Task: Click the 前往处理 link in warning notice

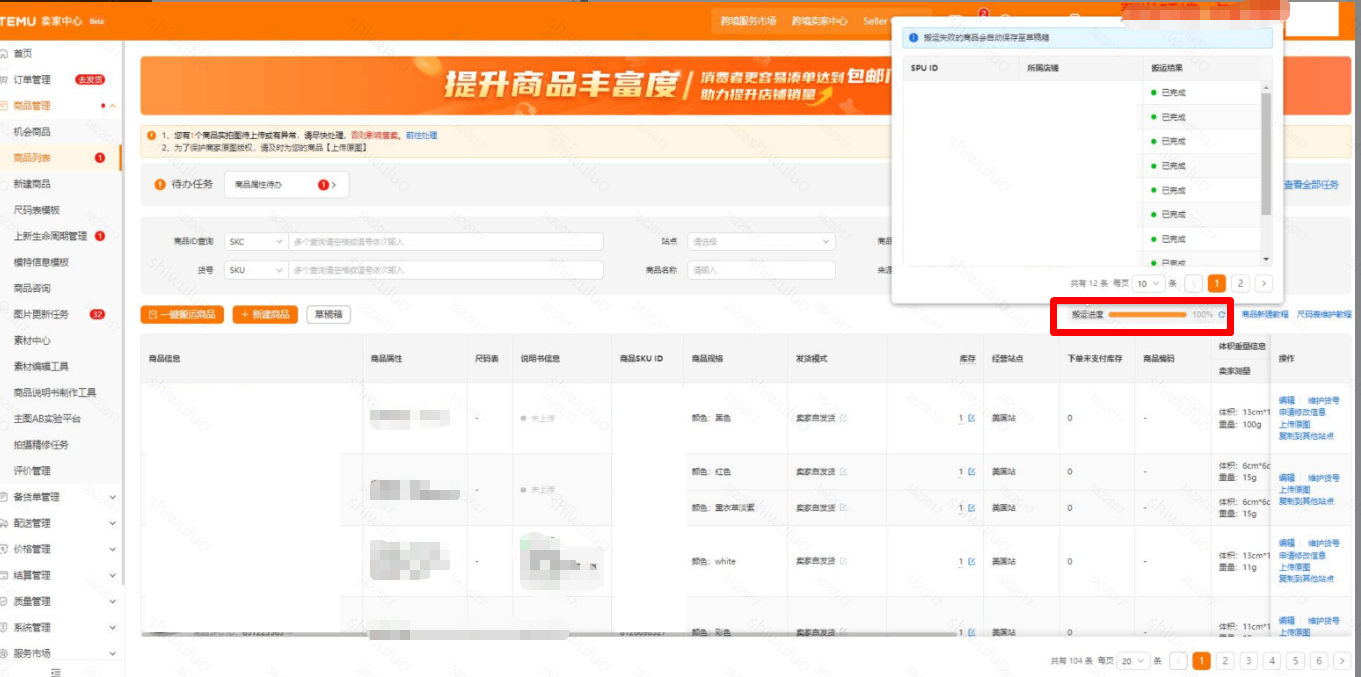Action: 421,135
